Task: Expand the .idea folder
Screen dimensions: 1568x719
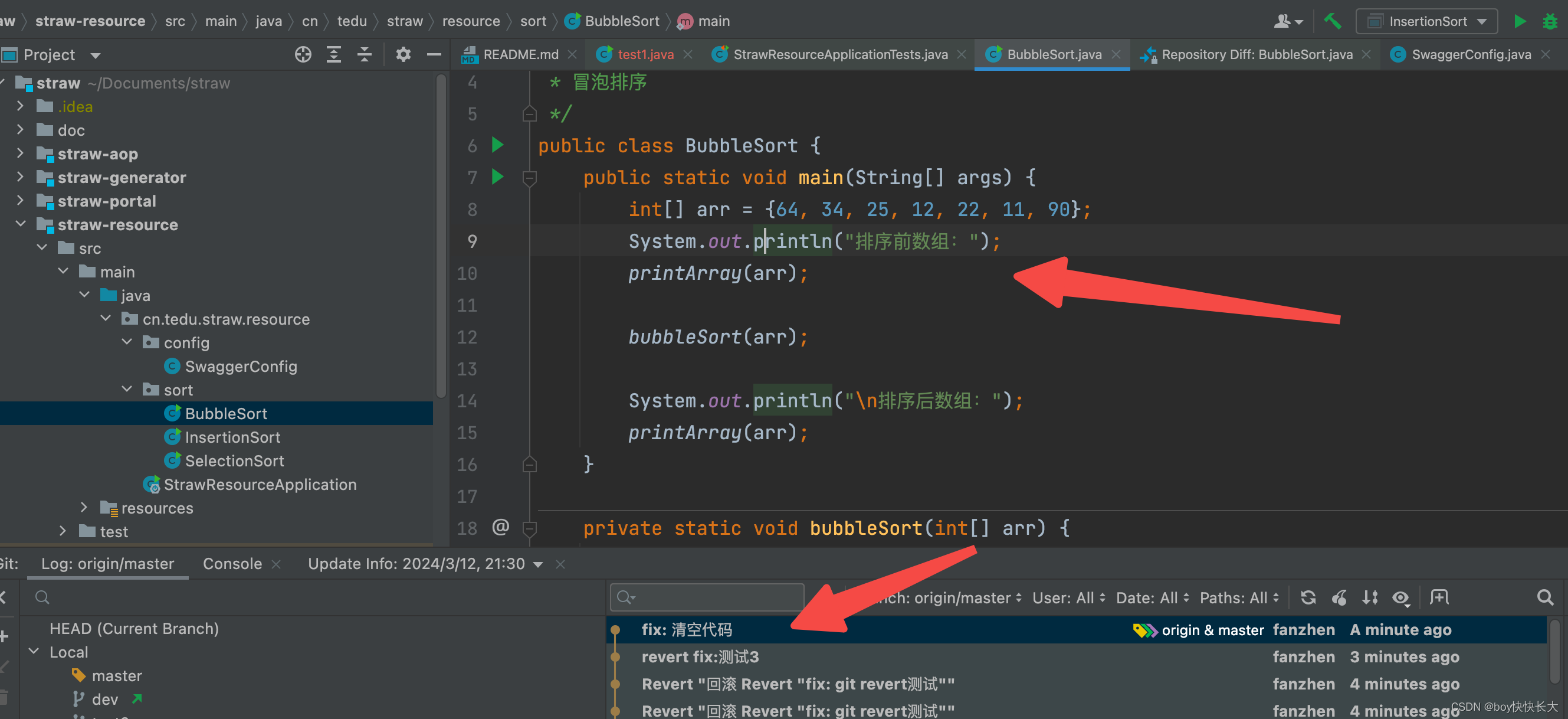Action: tap(20, 106)
